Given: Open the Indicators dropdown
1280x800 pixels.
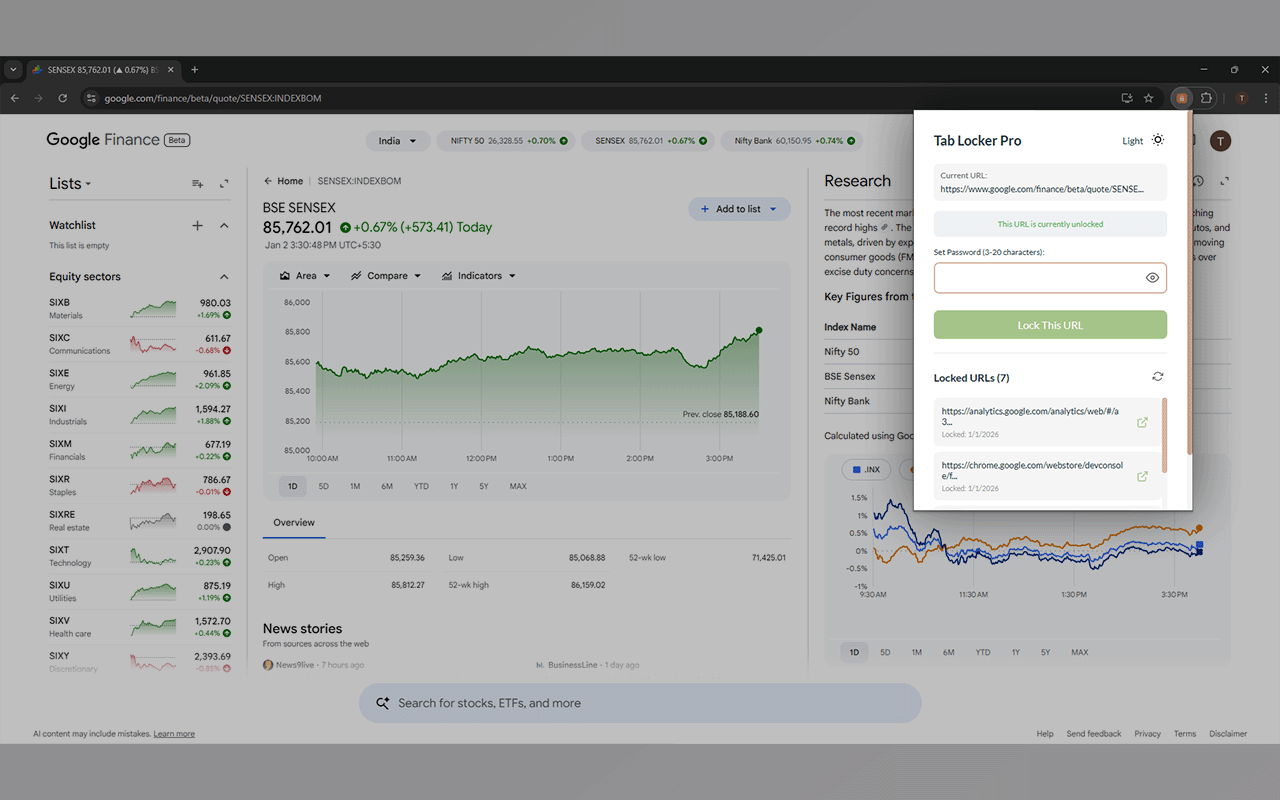Looking at the screenshot, I should point(479,276).
